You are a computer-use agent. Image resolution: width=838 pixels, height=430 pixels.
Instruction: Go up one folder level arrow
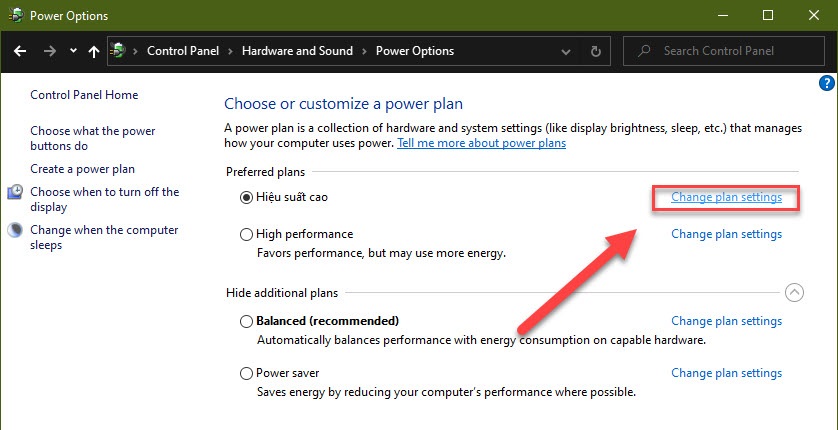(x=94, y=51)
